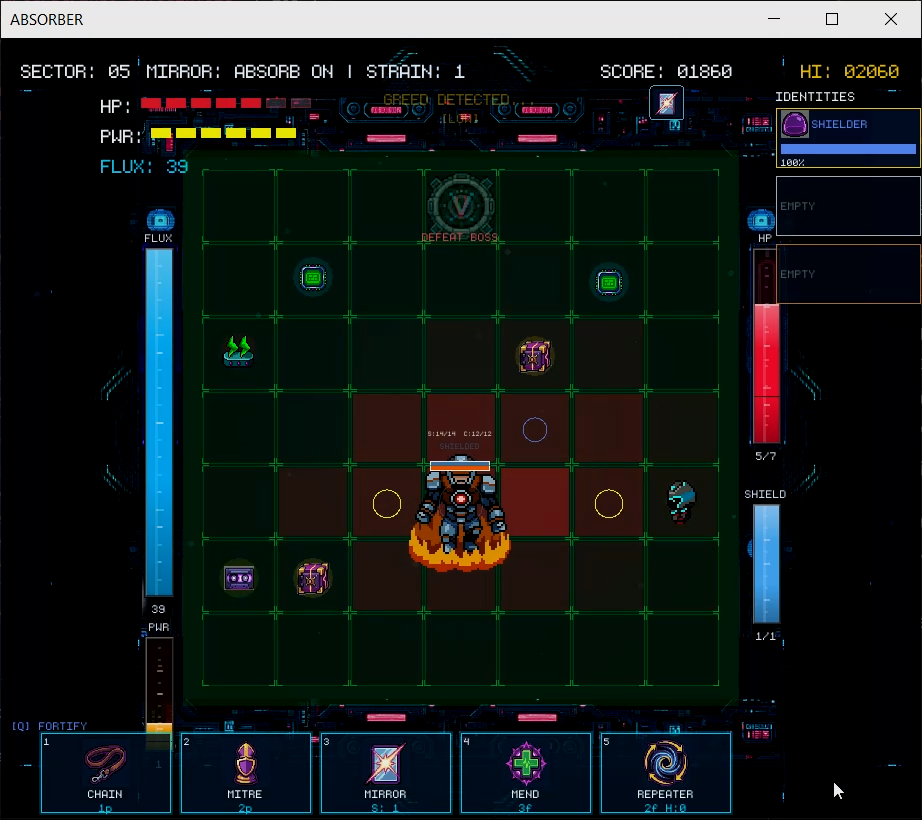Click the yellow circle marker left of boss
922x820 pixels.
point(387,504)
